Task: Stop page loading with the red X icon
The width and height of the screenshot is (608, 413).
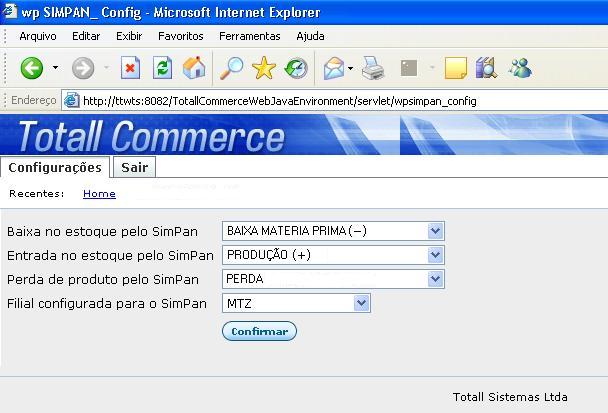Action: [x=130, y=68]
